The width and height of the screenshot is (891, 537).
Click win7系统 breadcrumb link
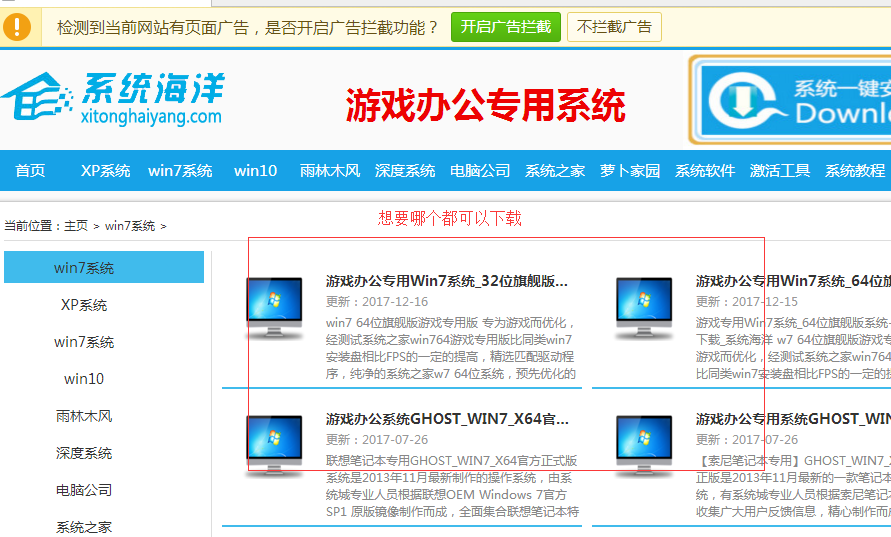[x=130, y=226]
